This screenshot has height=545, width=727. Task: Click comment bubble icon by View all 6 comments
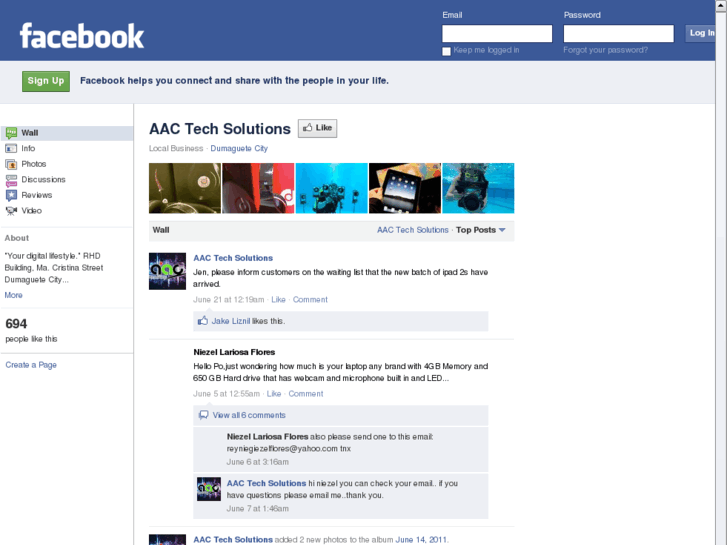pos(203,415)
